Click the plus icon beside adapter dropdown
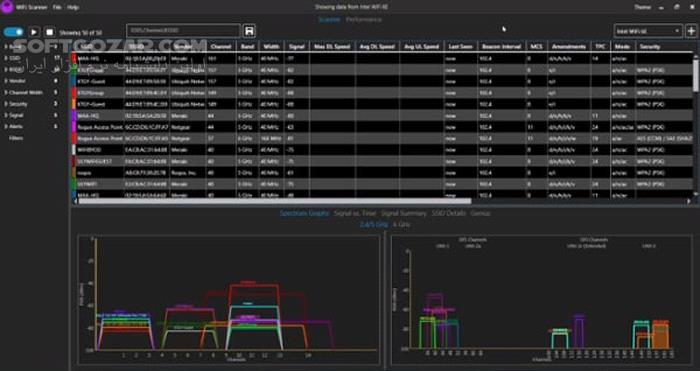 tap(692, 31)
